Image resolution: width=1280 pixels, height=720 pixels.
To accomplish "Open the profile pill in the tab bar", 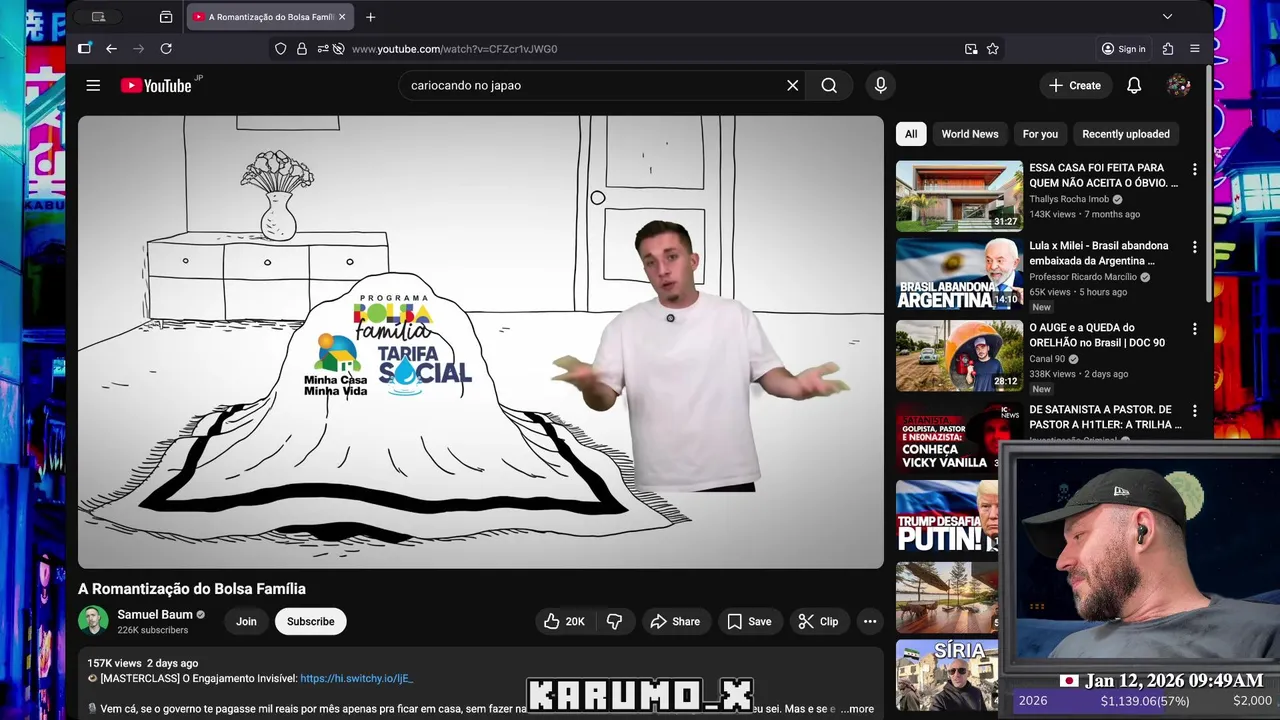I will click(99, 17).
